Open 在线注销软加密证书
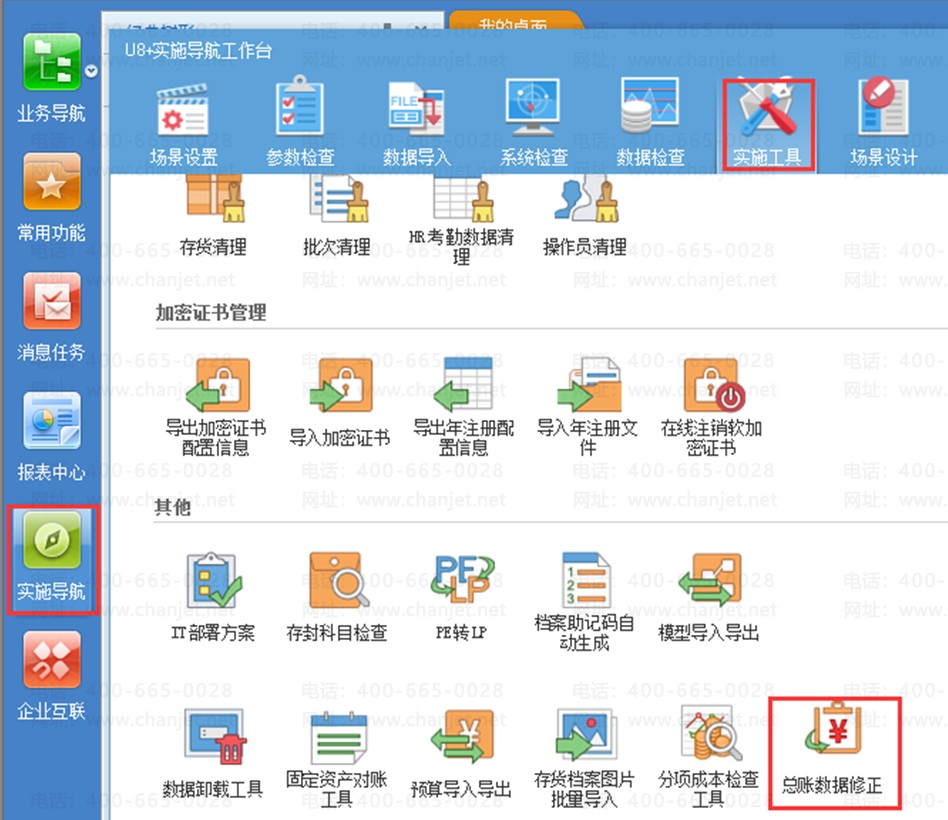Image resolution: width=948 pixels, height=820 pixels. click(712, 408)
